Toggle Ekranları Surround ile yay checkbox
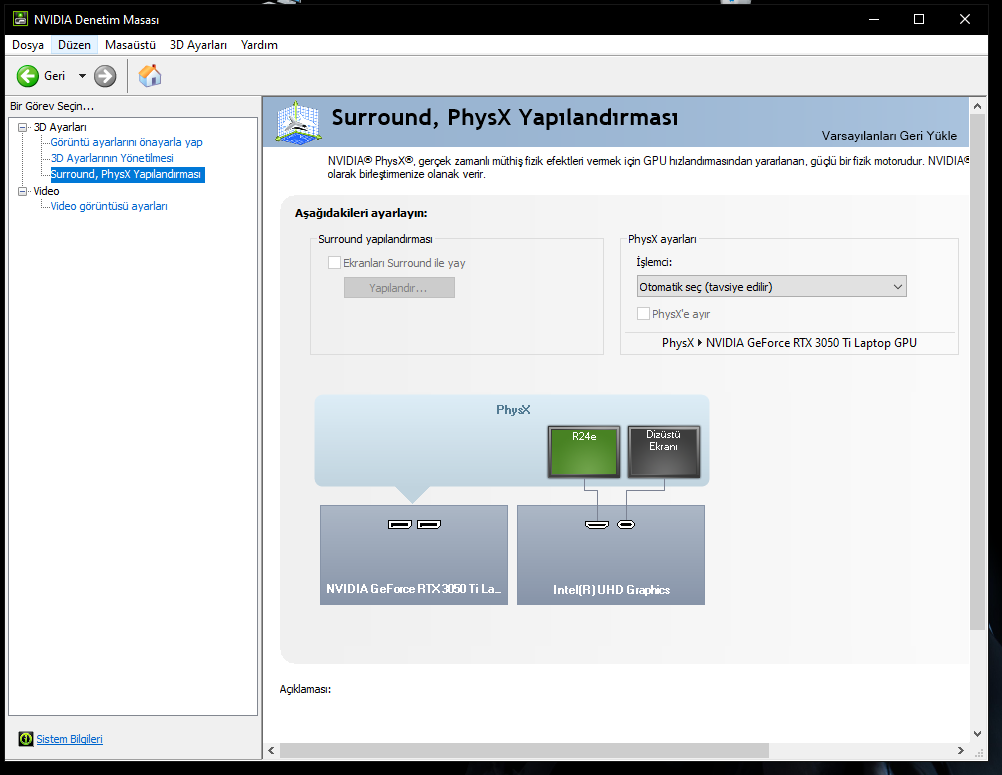Viewport: 1002px width, 775px height. 334,263
